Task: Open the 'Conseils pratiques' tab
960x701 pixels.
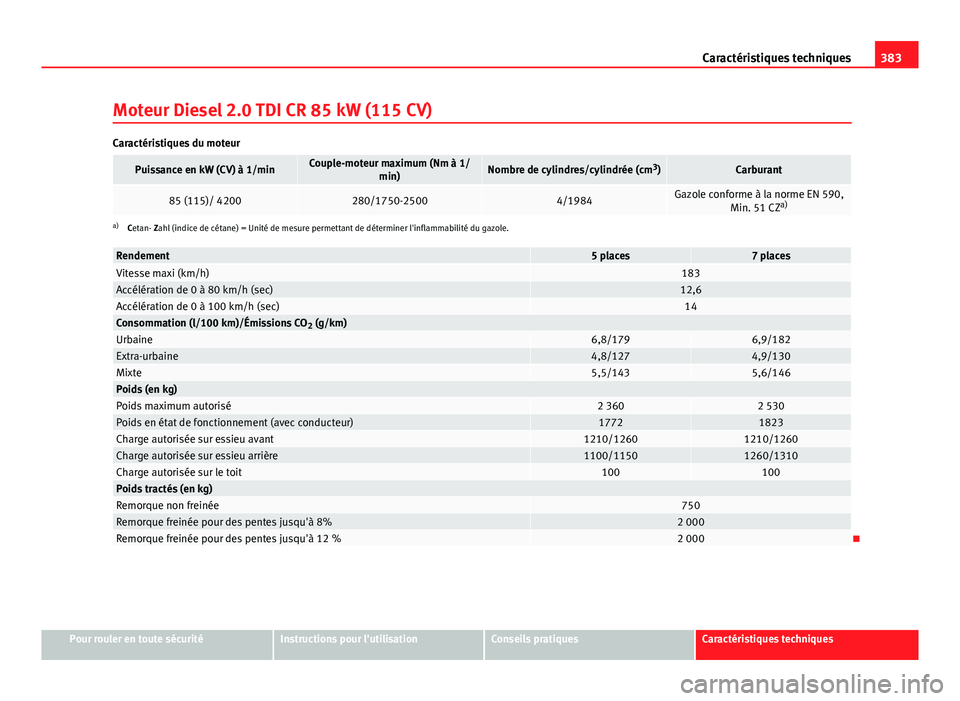Action: pyautogui.click(x=589, y=645)
